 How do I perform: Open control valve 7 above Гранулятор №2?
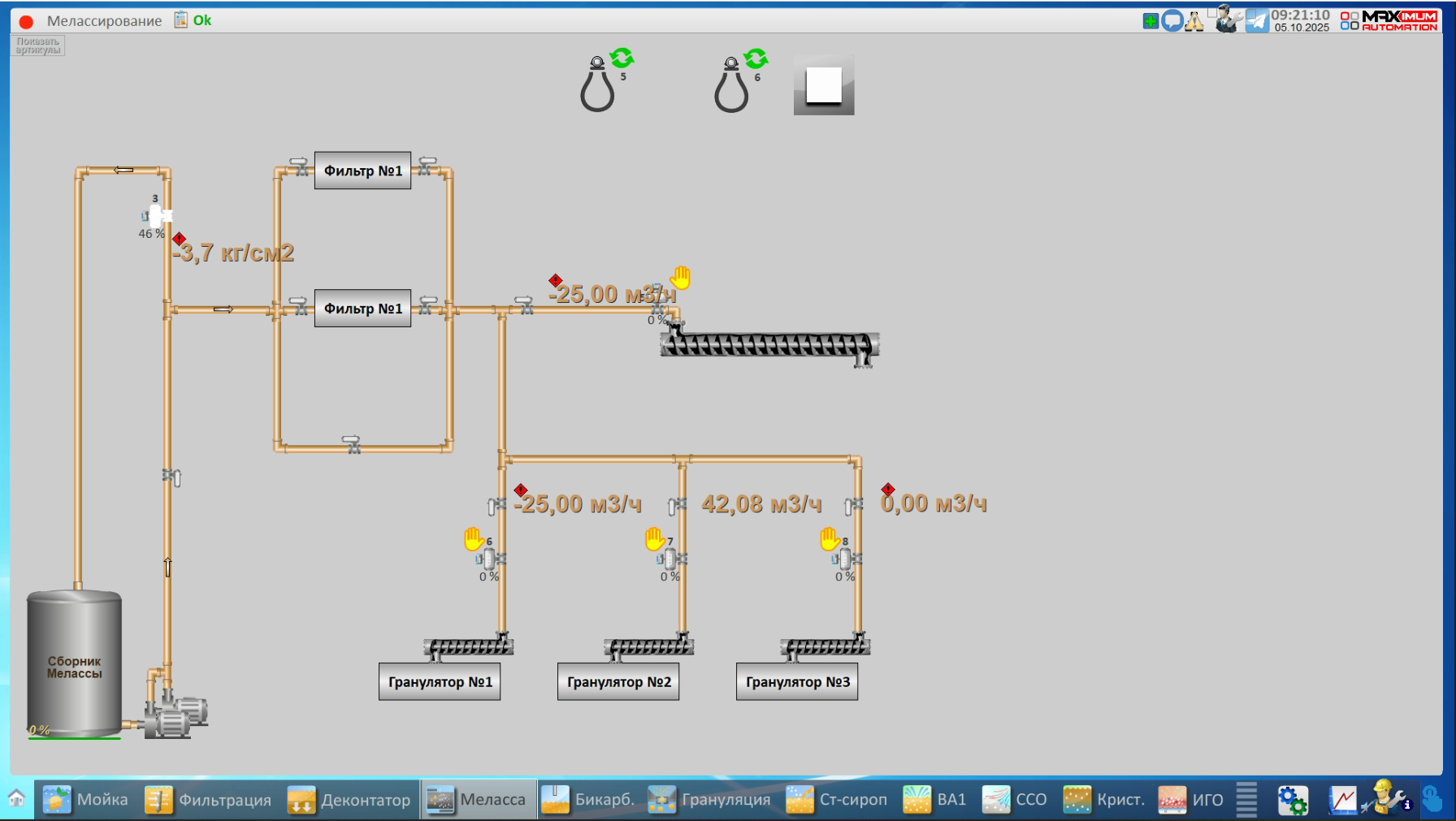[x=670, y=559]
